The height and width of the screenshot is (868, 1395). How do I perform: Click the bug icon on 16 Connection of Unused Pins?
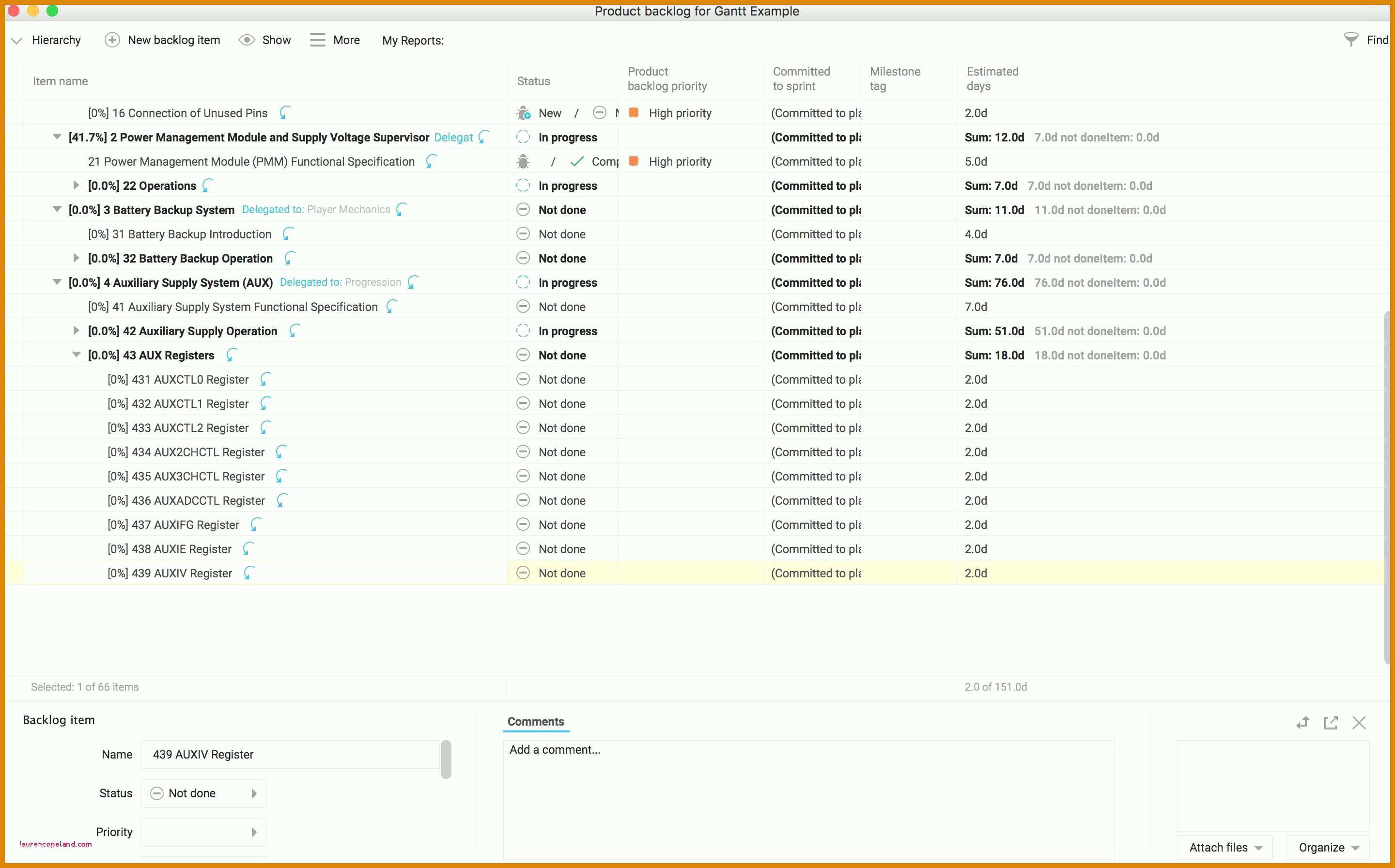(x=524, y=113)
